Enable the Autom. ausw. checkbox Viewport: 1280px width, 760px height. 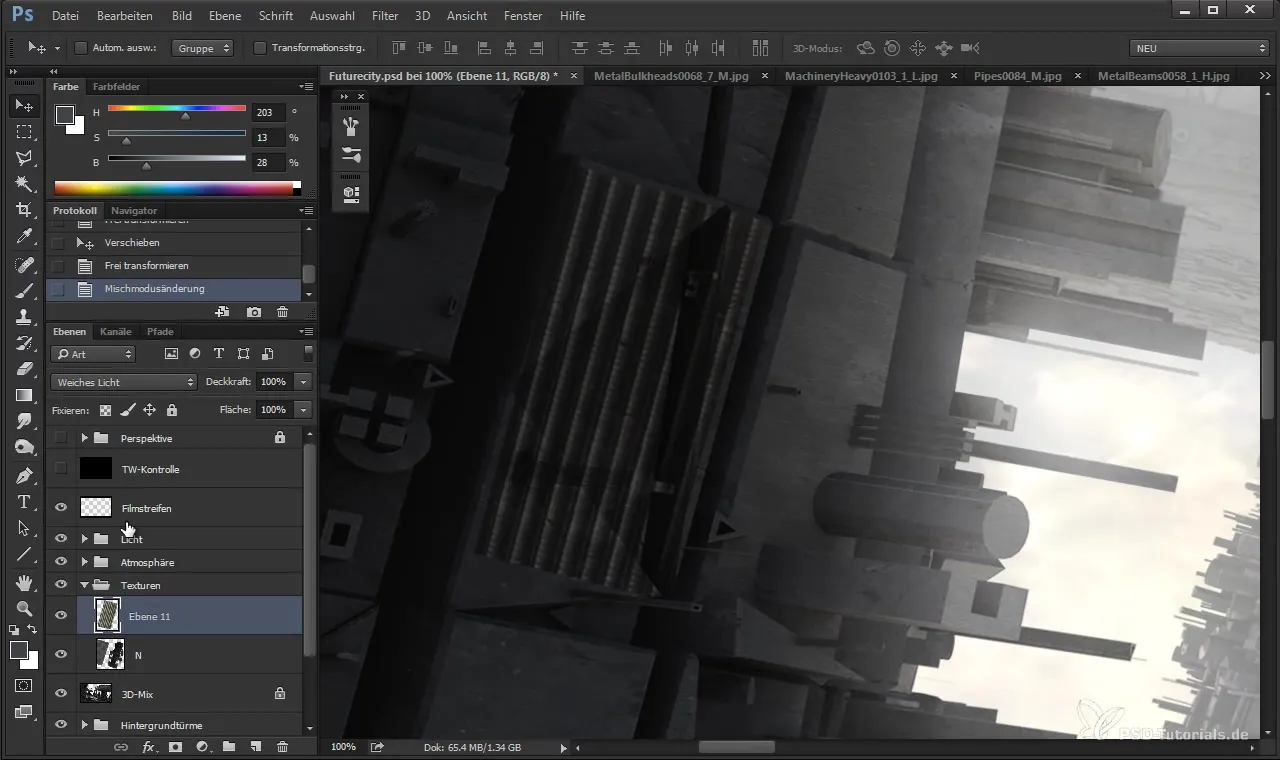pos(81,48)
